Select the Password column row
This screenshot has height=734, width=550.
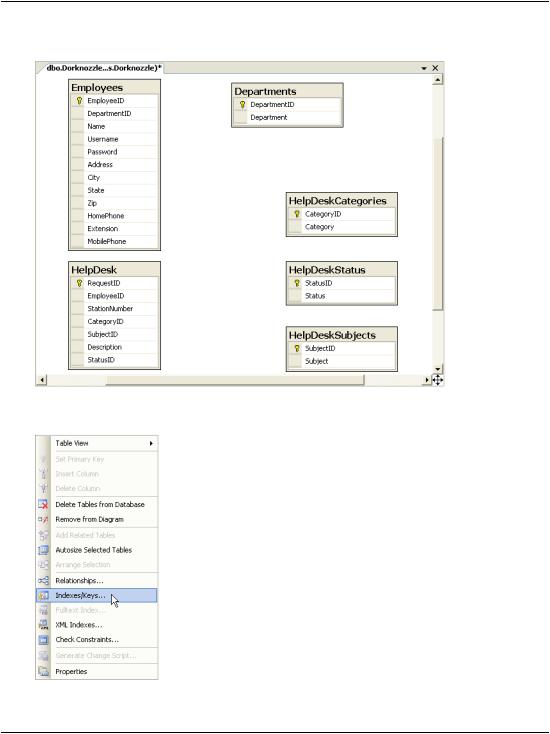tap(115, 152)
